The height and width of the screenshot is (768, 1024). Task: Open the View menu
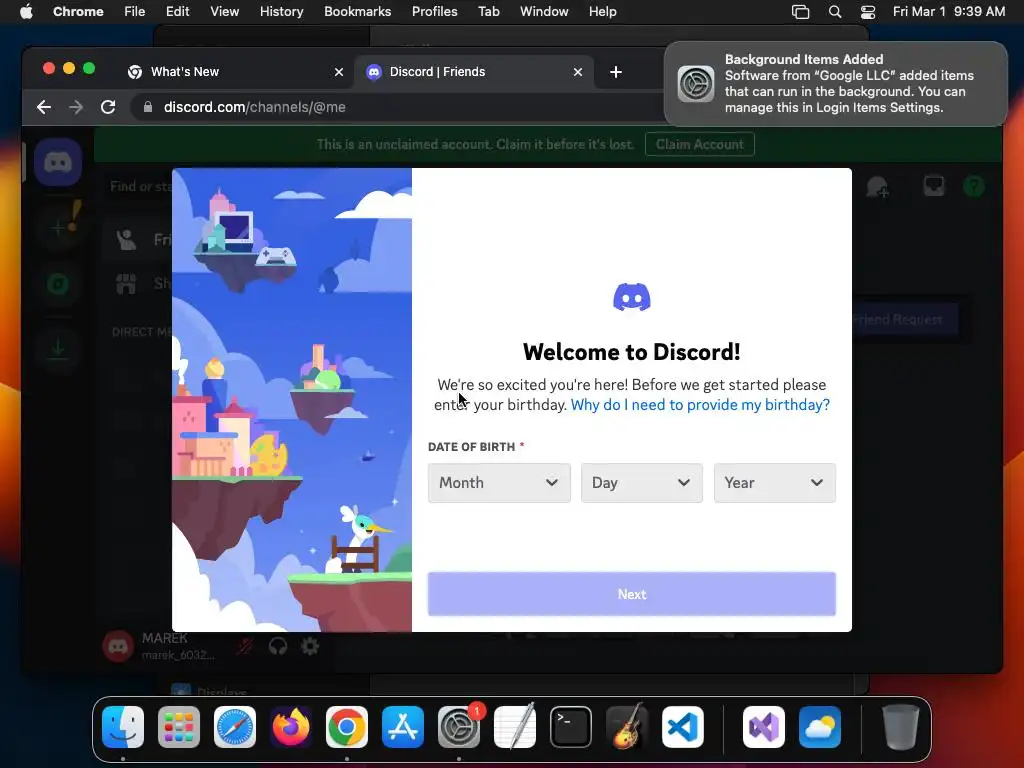(x=225, y=12)
